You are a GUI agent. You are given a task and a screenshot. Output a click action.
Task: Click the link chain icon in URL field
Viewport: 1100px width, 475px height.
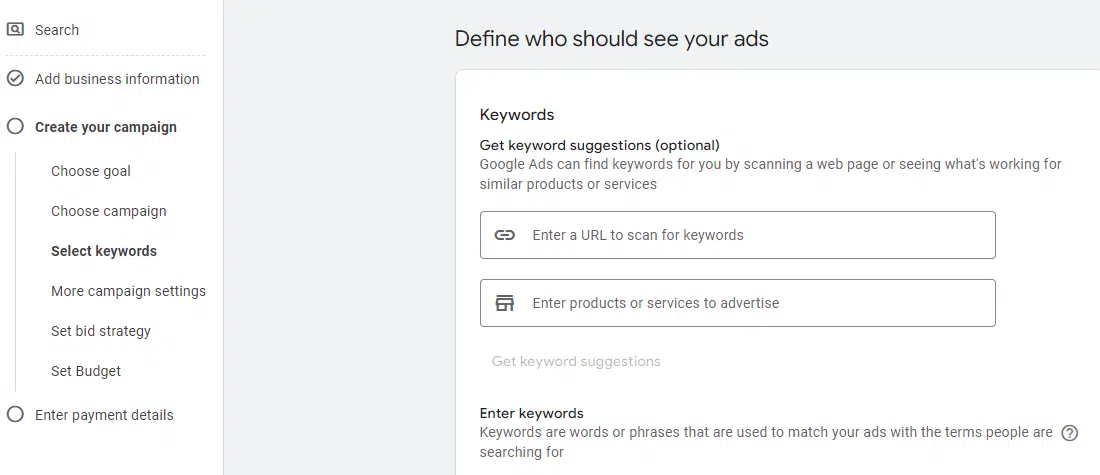click(504, 235)
